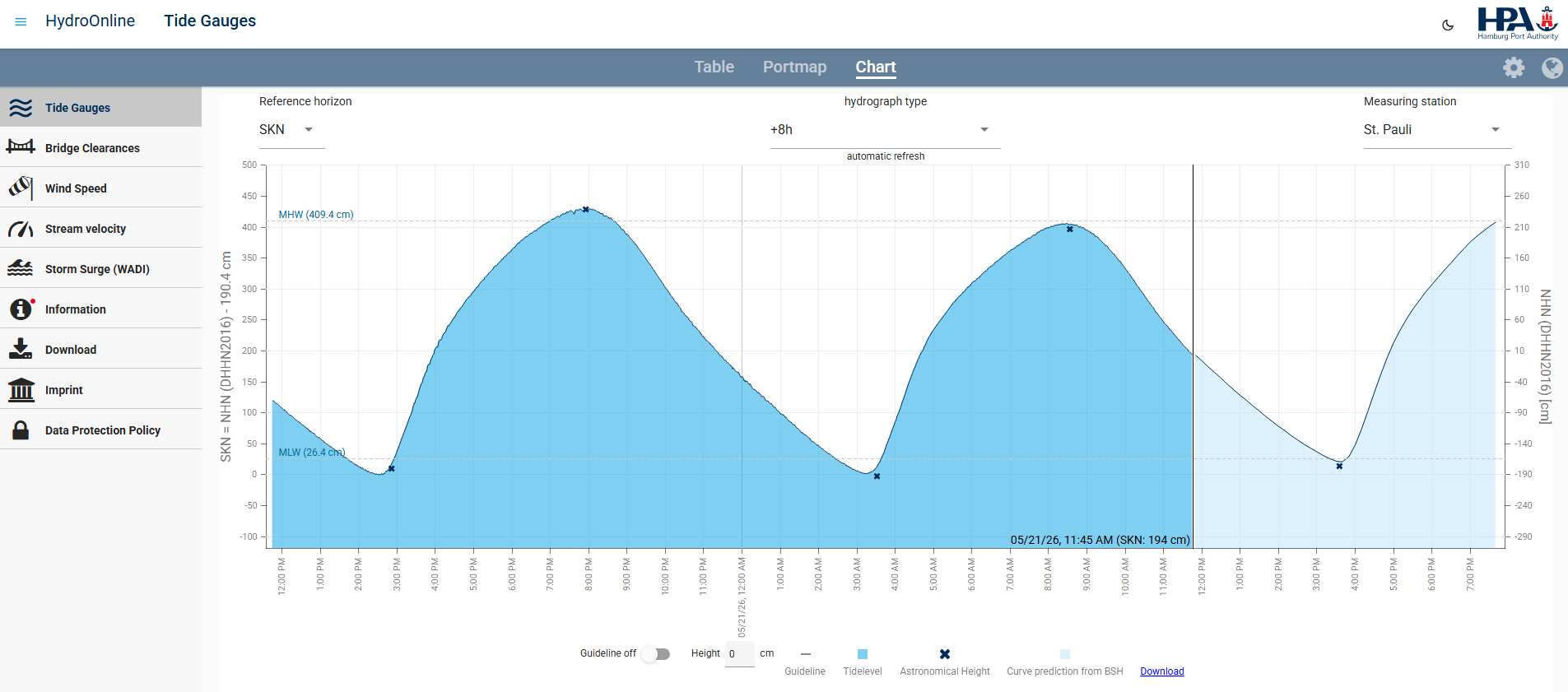This screenshot has width=1568, height=692.
Task: Click the Tidelevel legend label
Action: coord(863,671)
